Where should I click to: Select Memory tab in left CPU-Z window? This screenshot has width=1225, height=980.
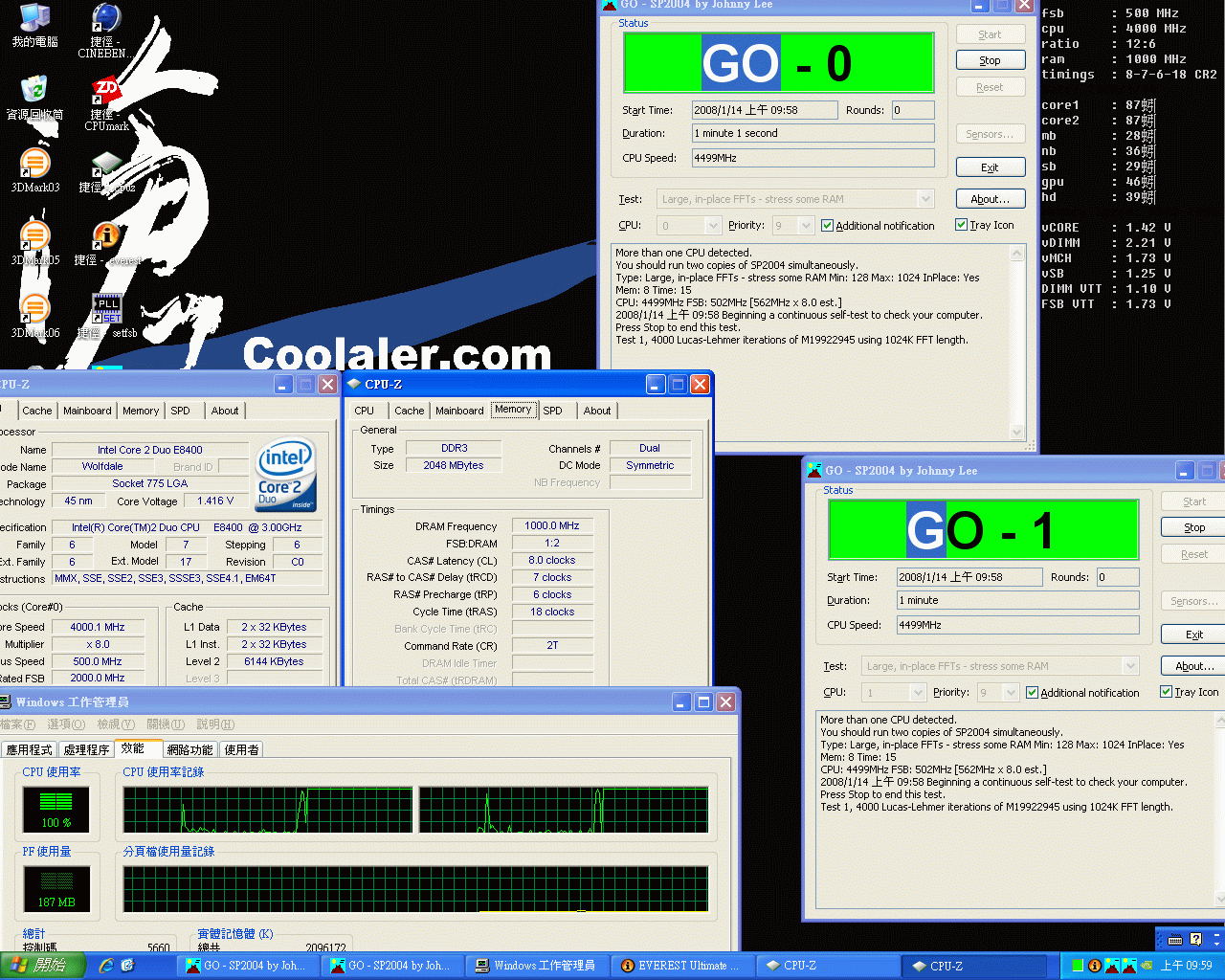pos(141,411)
